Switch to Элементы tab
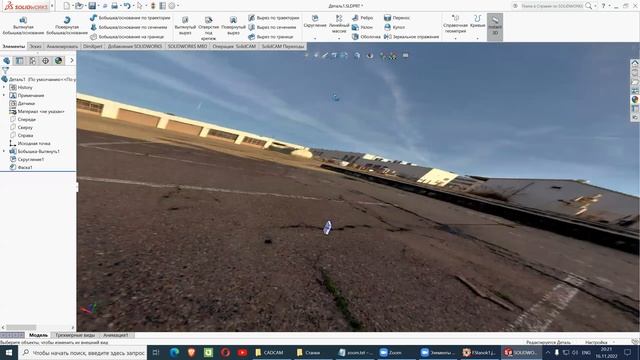640x360 pixels. point(14,47)
